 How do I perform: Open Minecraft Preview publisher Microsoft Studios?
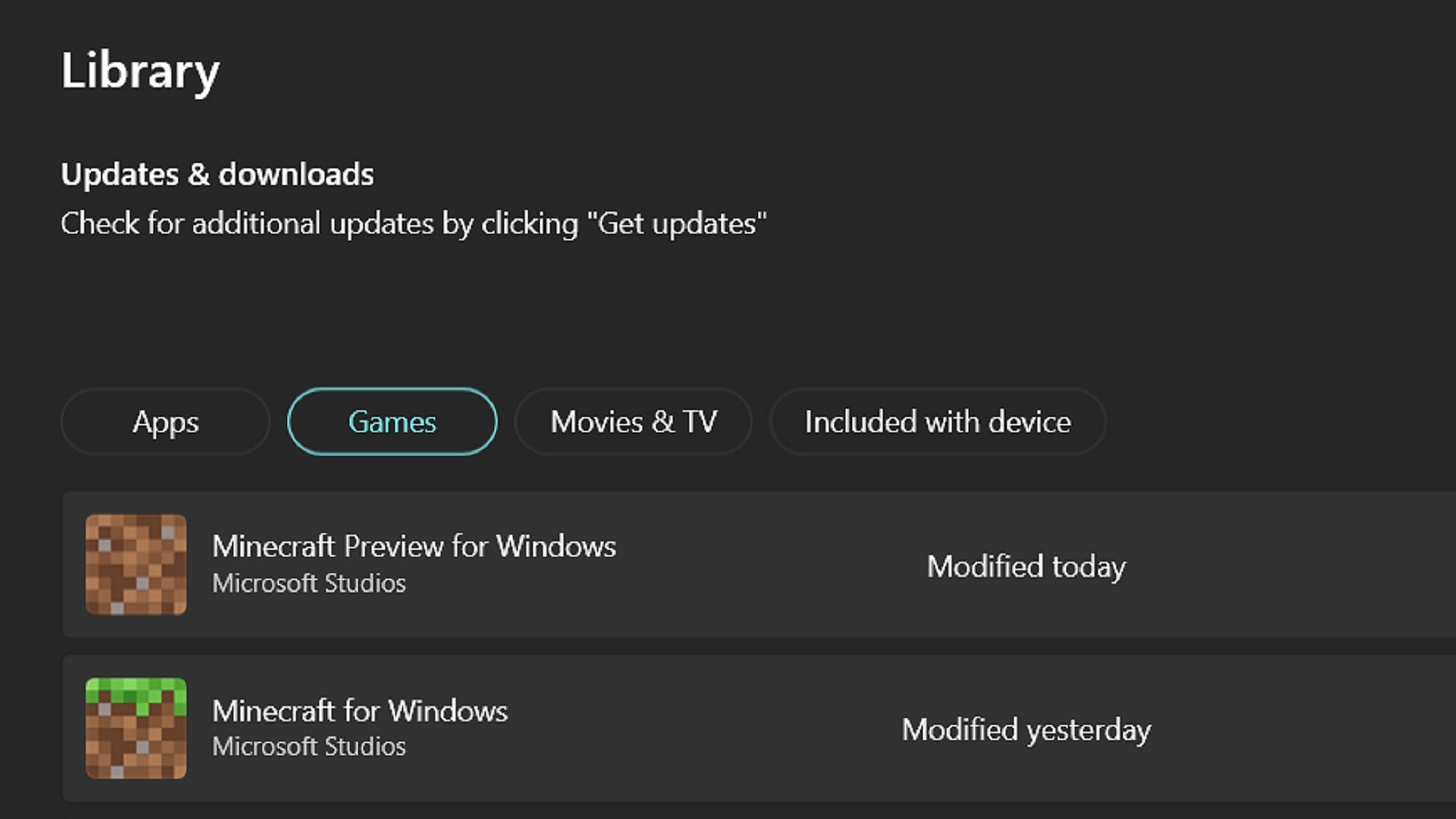tap(307, 582)
